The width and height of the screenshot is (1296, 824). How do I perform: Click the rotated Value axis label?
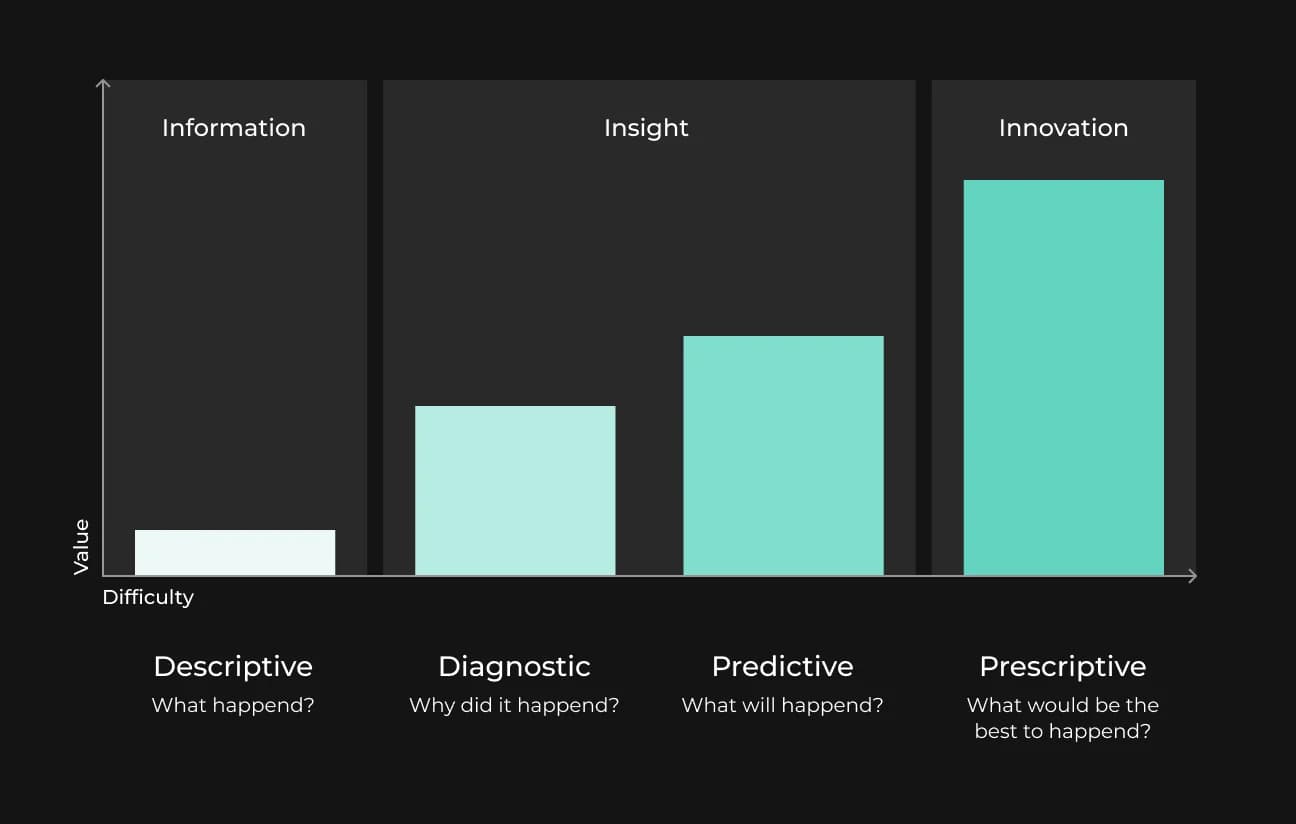tap(82, 546)
